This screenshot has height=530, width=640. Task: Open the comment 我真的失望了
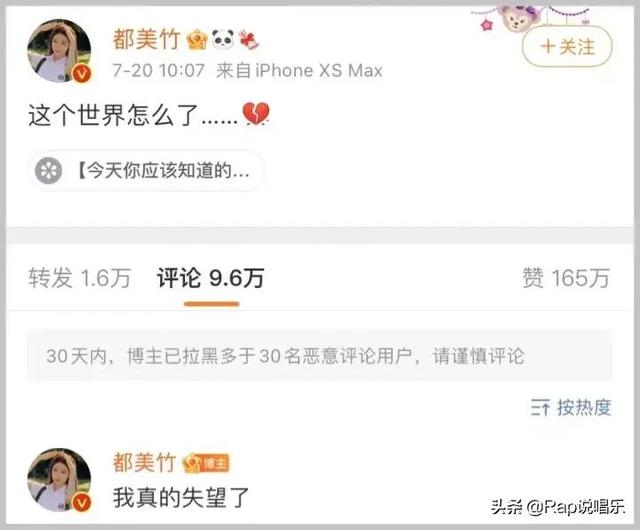(181, 498)
